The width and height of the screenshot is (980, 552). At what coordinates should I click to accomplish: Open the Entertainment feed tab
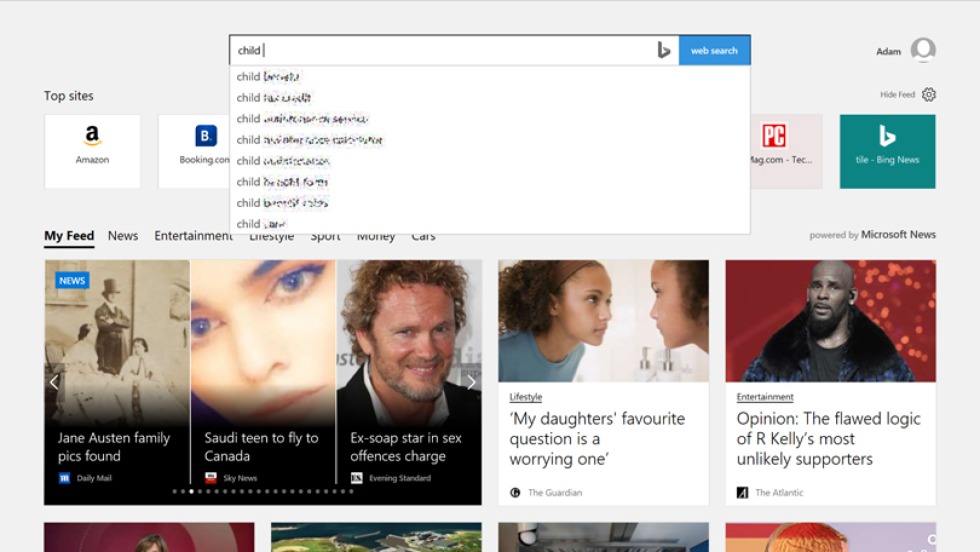[x=192, y=236]
